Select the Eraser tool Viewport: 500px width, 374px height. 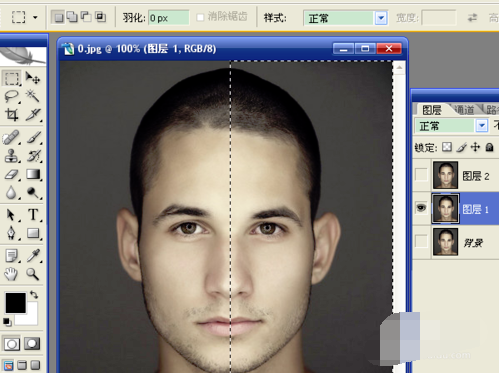click(12, 174)
